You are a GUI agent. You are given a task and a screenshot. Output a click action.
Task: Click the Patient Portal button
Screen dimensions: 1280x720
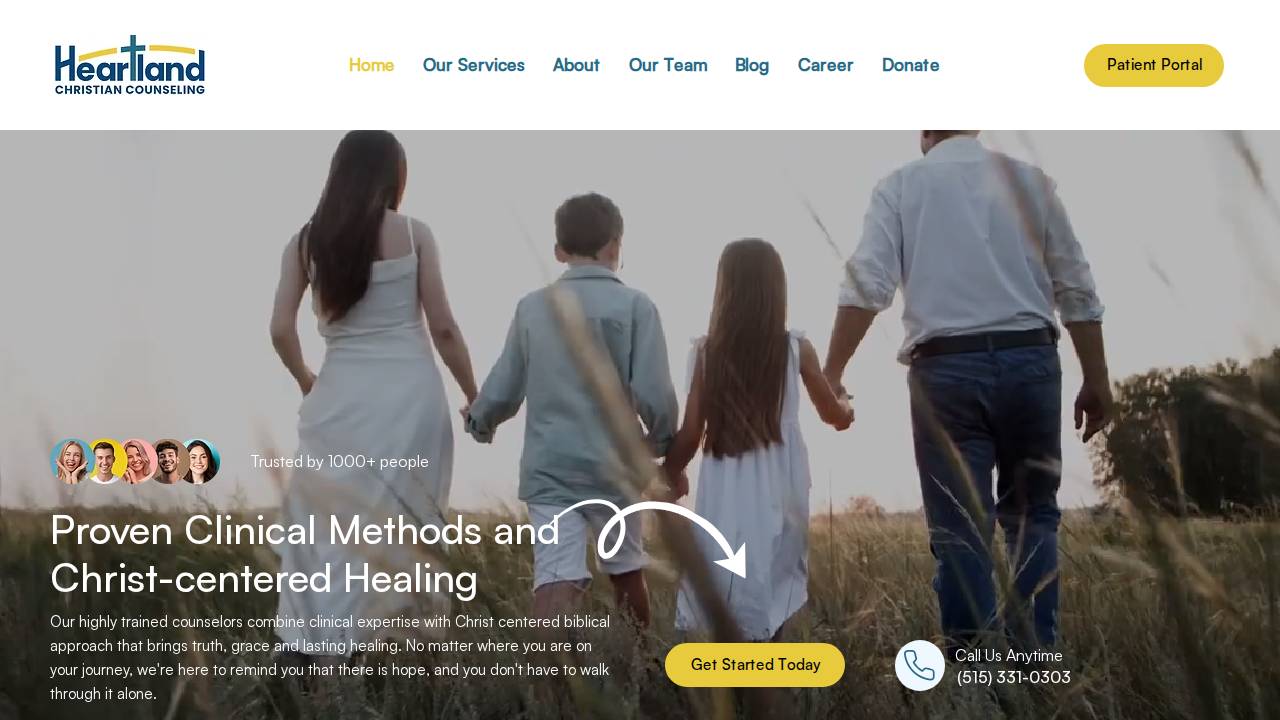pyautogui.click(x=1154, y=65)
